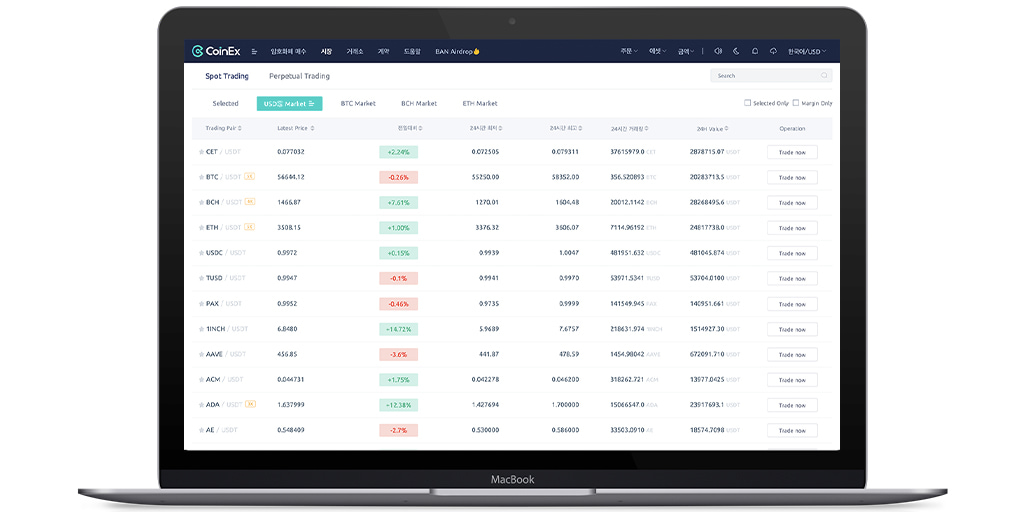Open the hamburger menu next to CoinEx logo
Screen dimensions: 1024x512
pos(254,52)
